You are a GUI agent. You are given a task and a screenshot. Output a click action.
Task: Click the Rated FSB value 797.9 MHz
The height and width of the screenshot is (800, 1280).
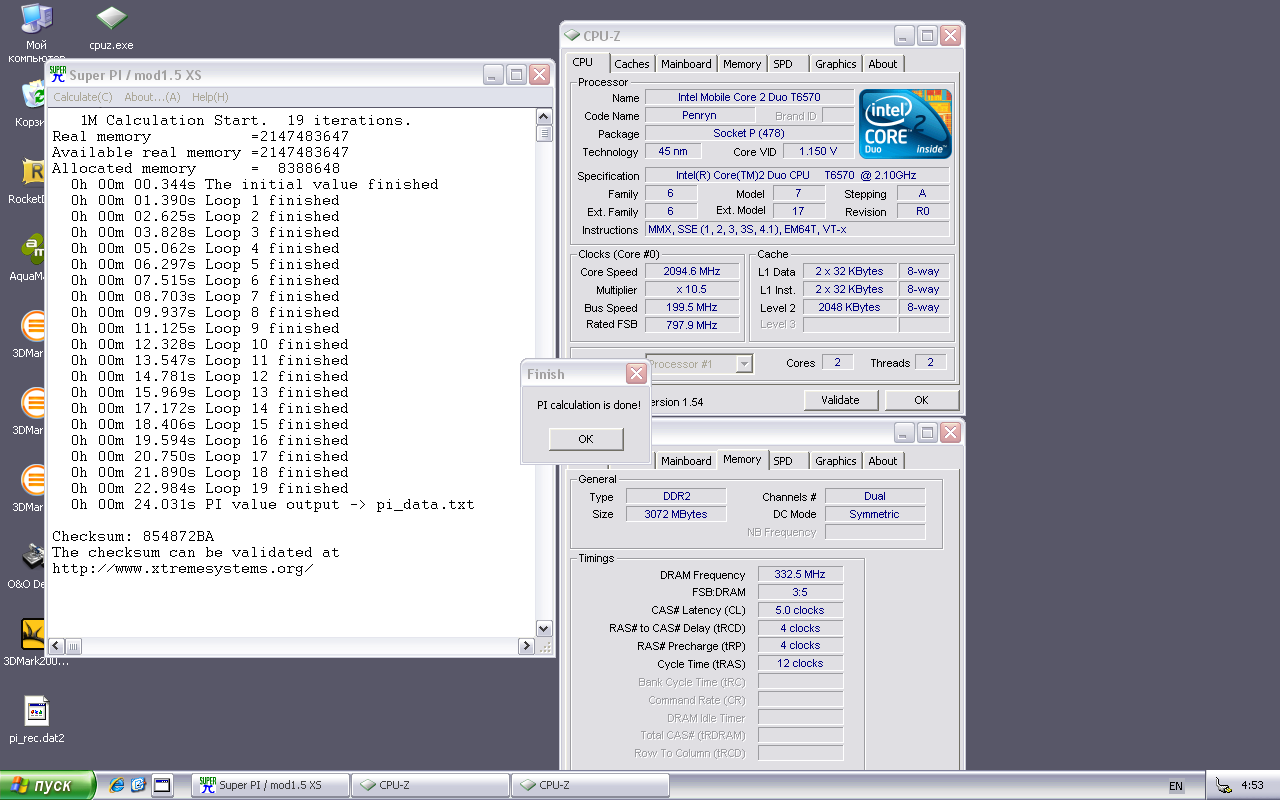tap(692, 326)
